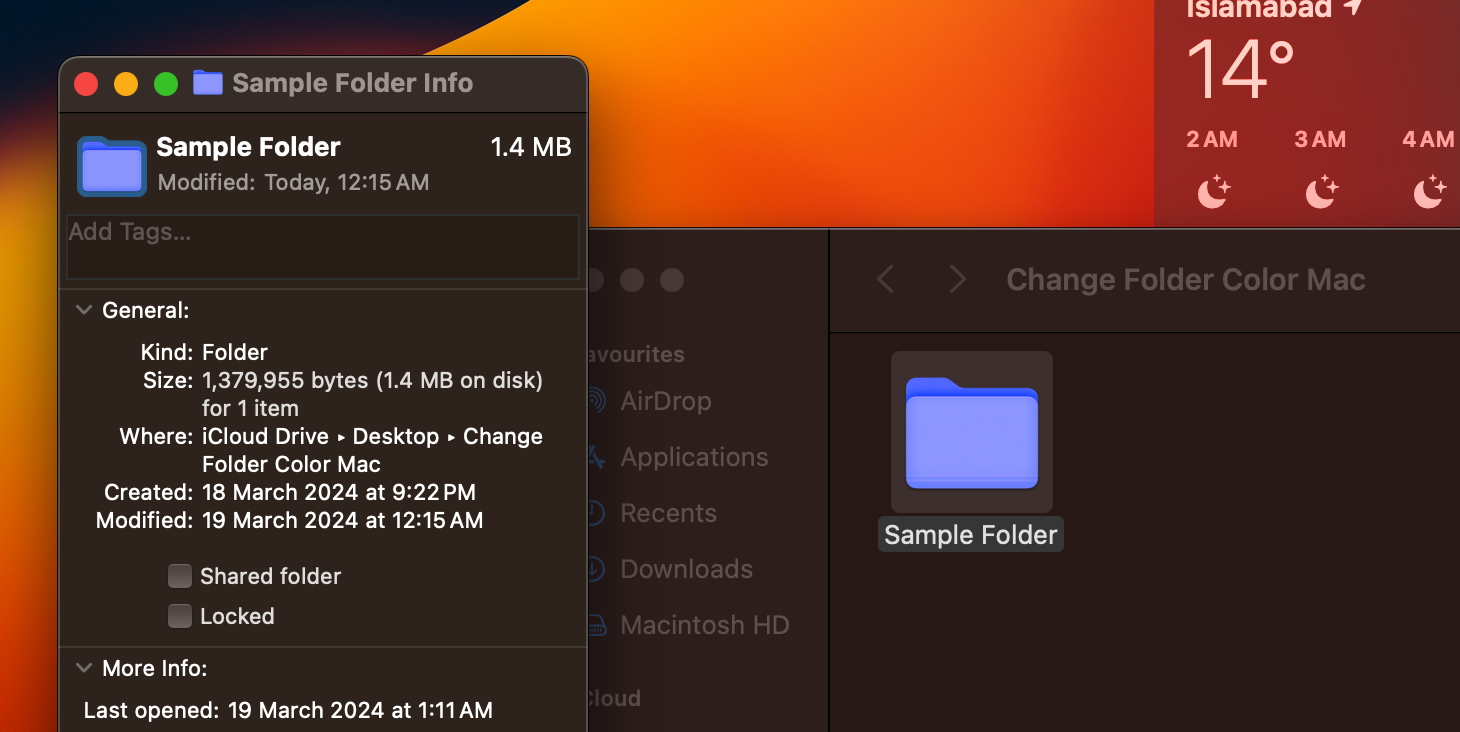
Task: Collapse the General section
Action: click(x=84, y=311)
